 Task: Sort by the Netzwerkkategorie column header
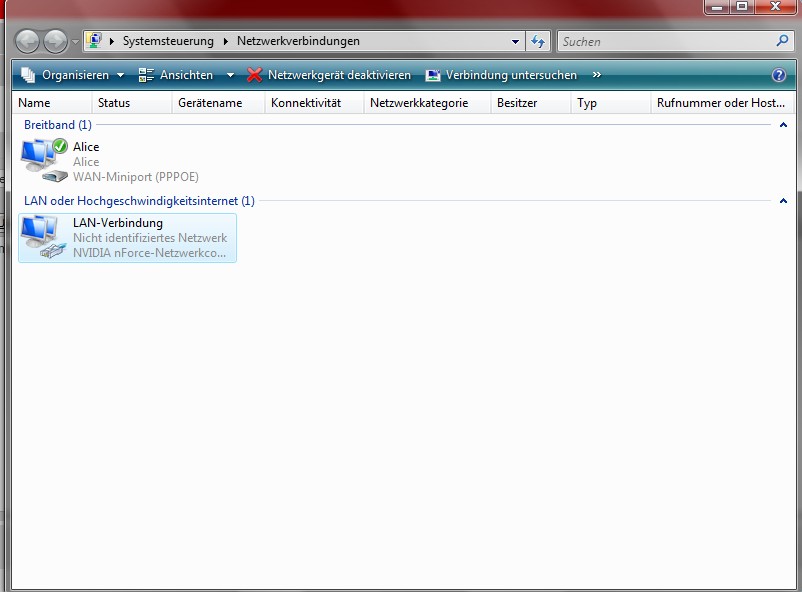point(418,103)
